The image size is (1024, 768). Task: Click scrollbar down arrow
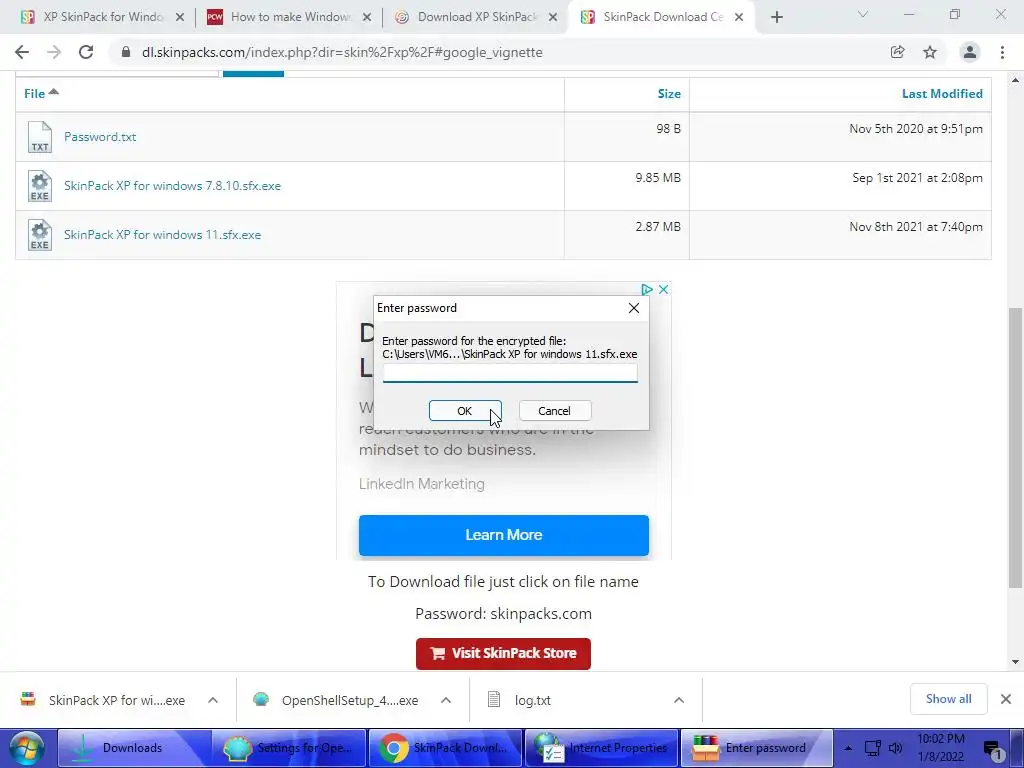click(1015, 662)
